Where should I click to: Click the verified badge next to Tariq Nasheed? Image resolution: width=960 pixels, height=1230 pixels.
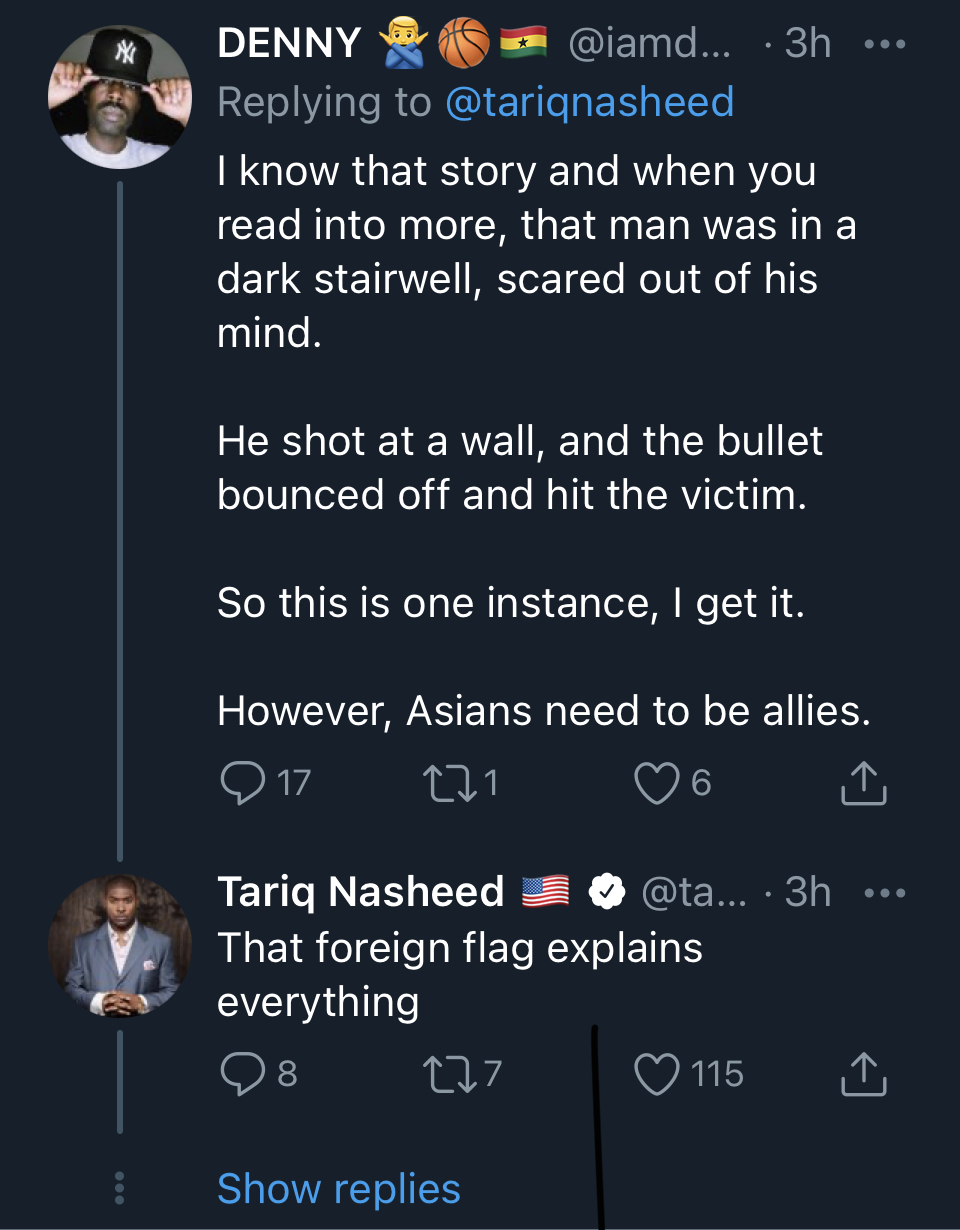point(606,892)
